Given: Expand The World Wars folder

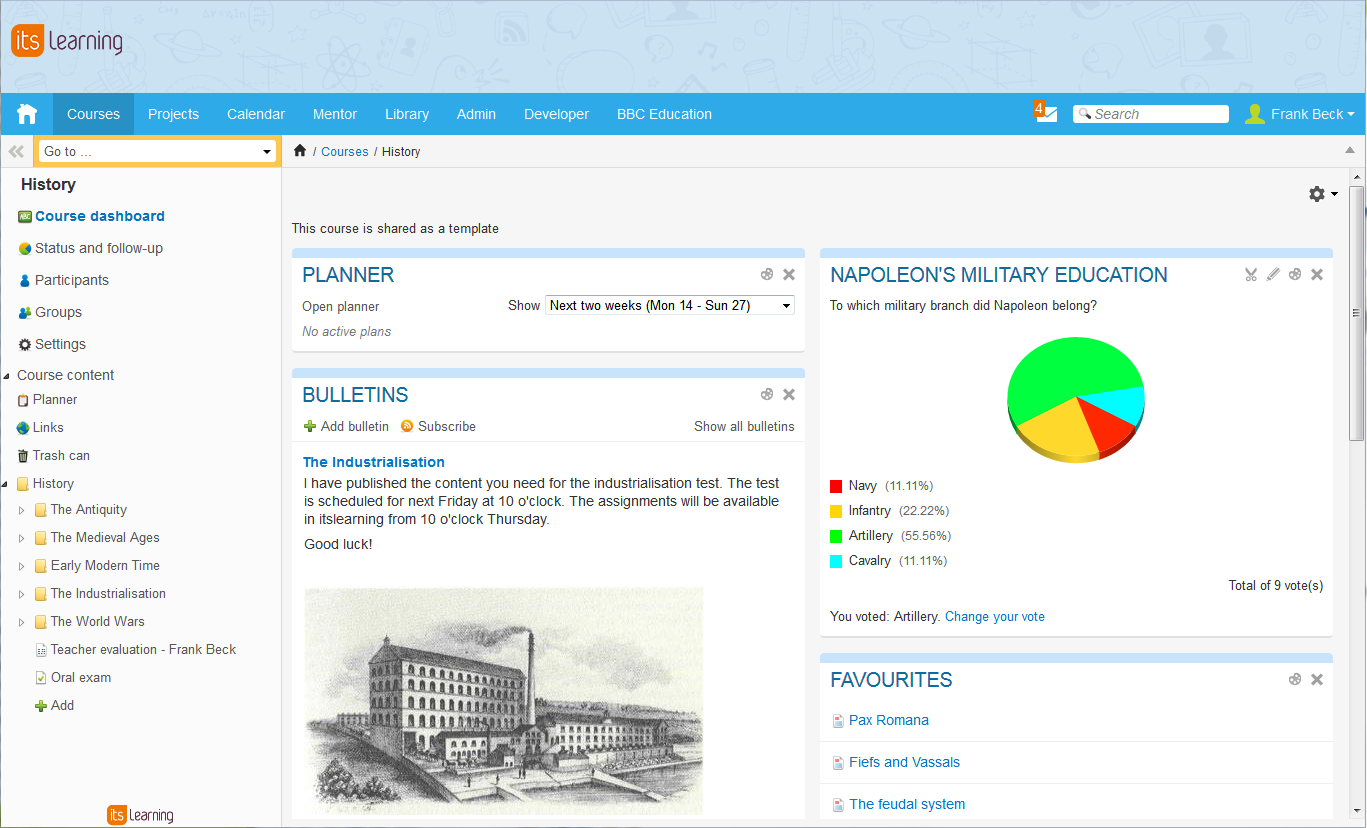Looking at the screenshot, I should 22,622.
